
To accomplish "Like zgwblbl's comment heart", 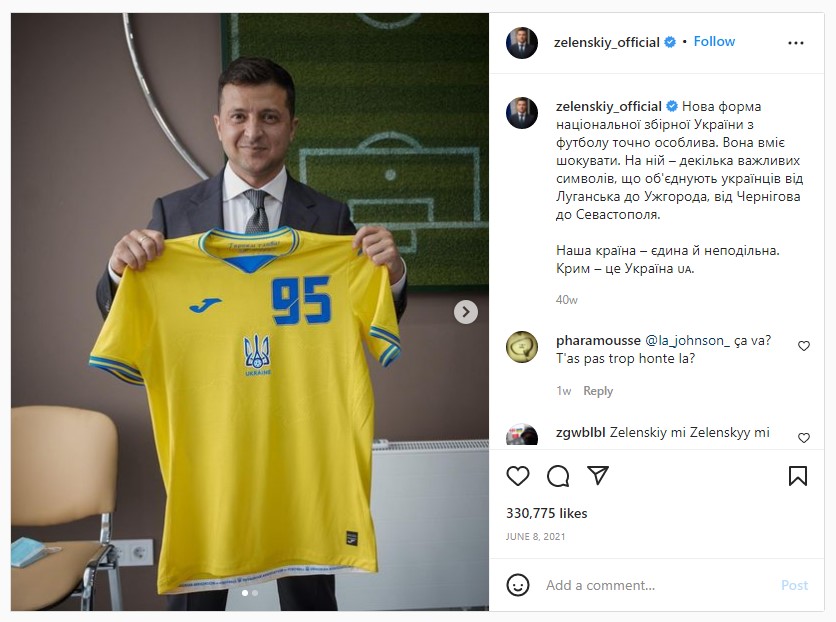I will (803, 438).
